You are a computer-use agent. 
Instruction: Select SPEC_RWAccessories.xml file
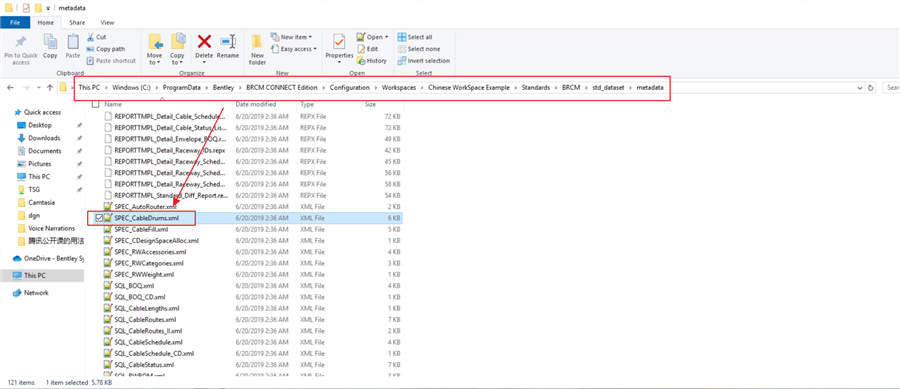pos(150,252)
